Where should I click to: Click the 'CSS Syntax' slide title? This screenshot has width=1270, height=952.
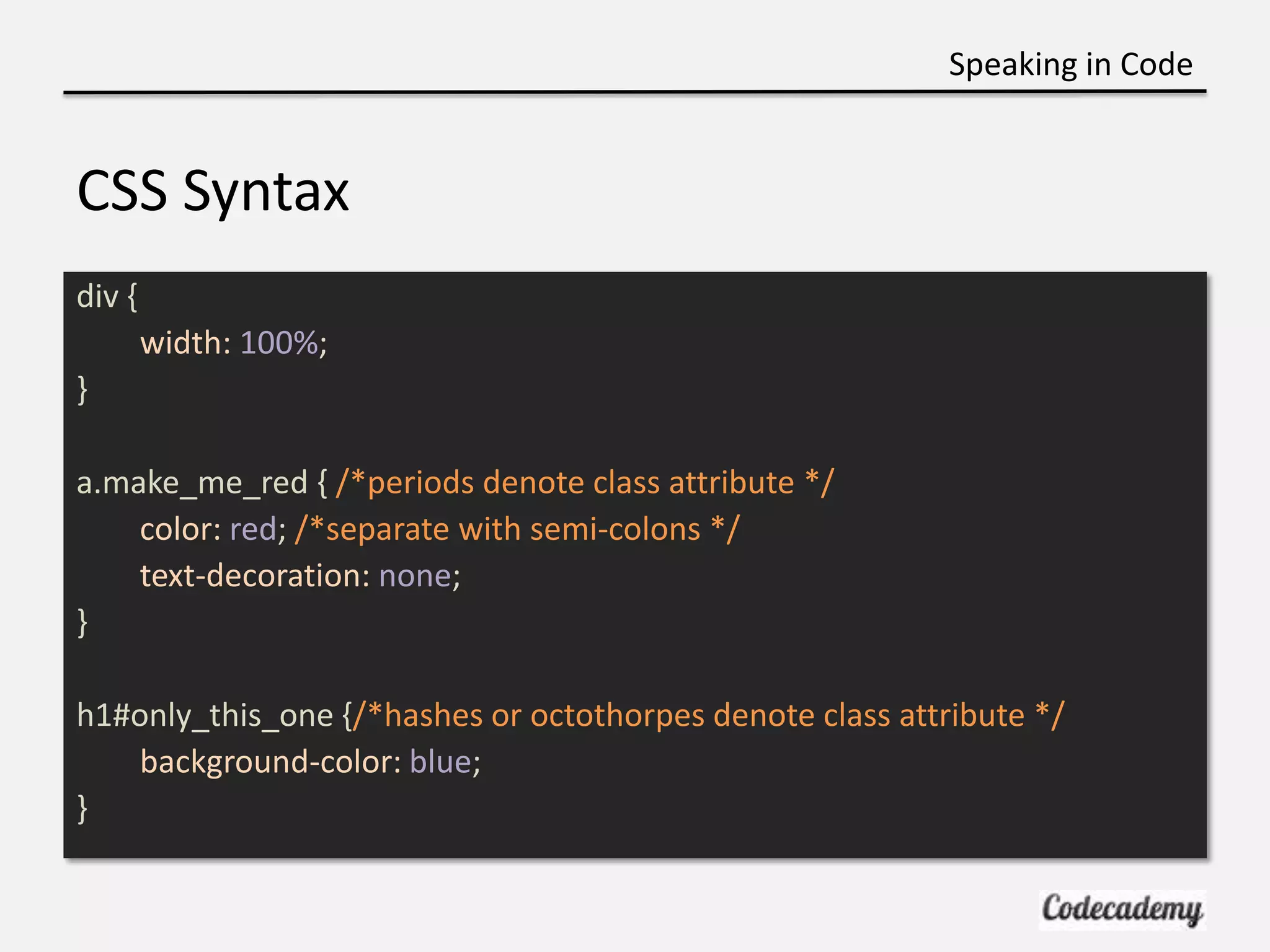pyautogui.click(x=213, y=193)
